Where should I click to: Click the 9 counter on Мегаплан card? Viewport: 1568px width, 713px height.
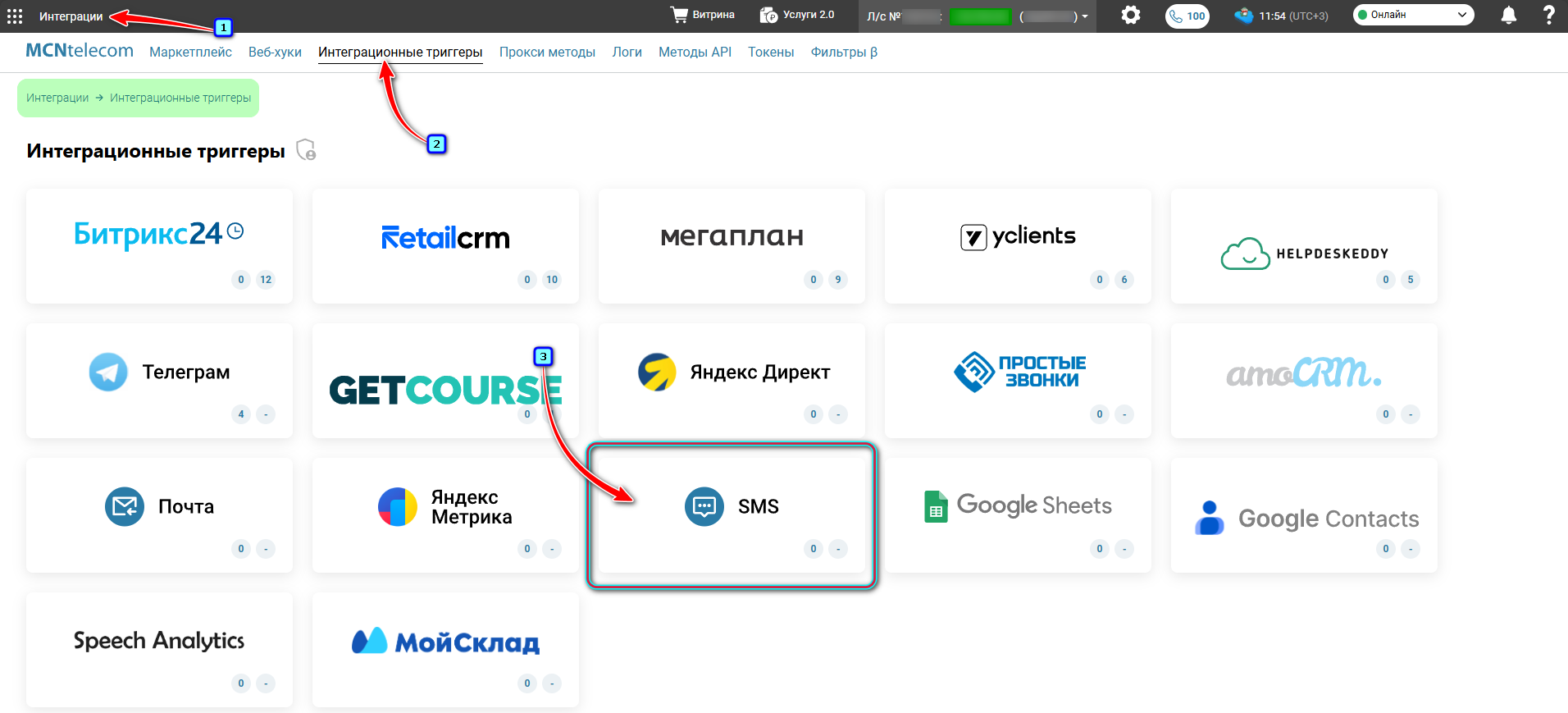point(838,280)
